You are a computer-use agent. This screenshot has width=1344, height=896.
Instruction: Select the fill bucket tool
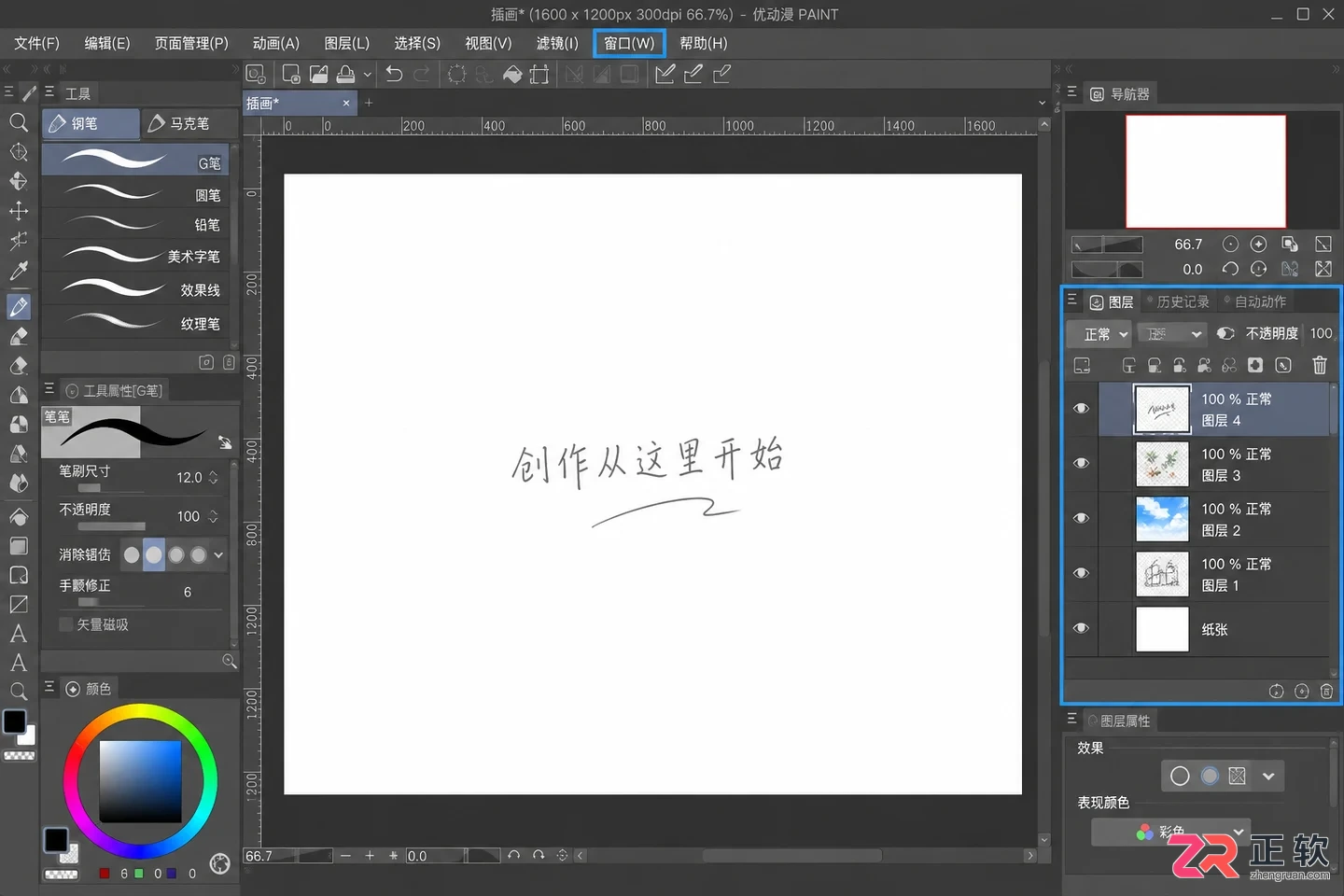pos(18,515)
